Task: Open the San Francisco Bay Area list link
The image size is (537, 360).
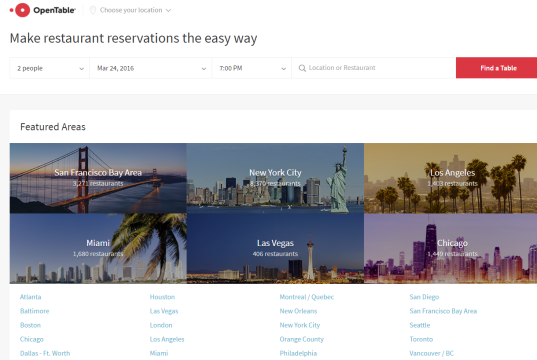Action: (x=443, y=311)
